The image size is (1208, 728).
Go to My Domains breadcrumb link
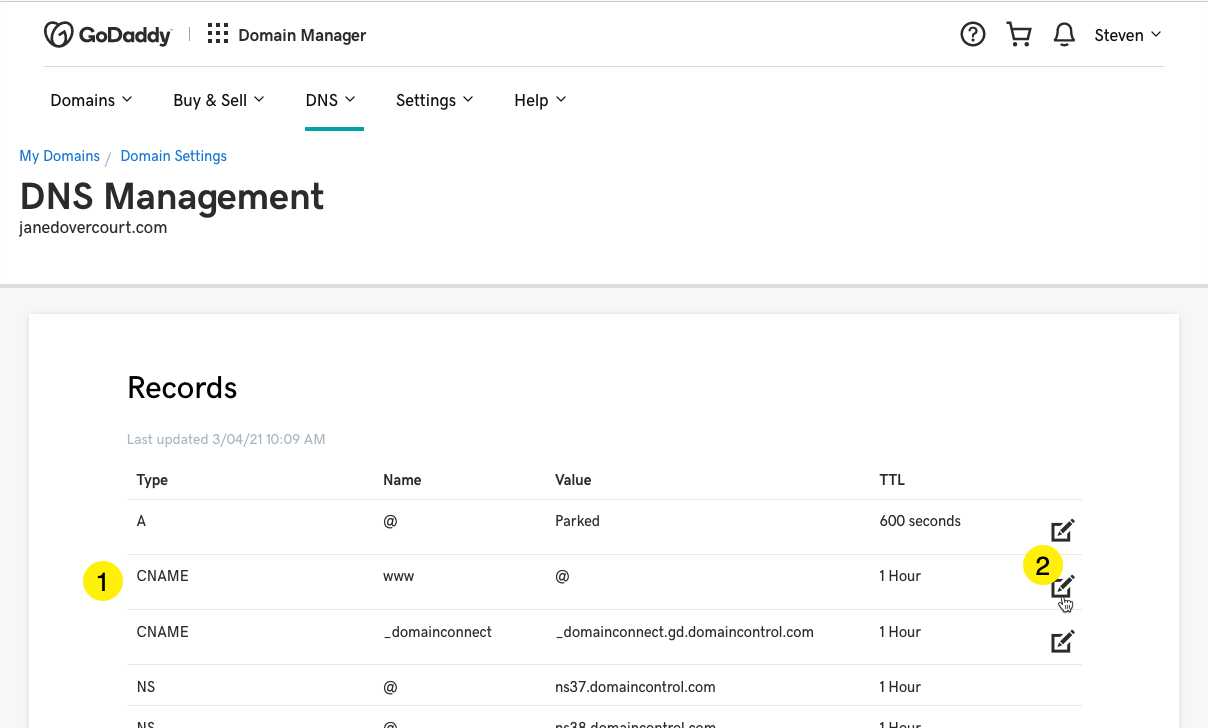coord(60,156)
